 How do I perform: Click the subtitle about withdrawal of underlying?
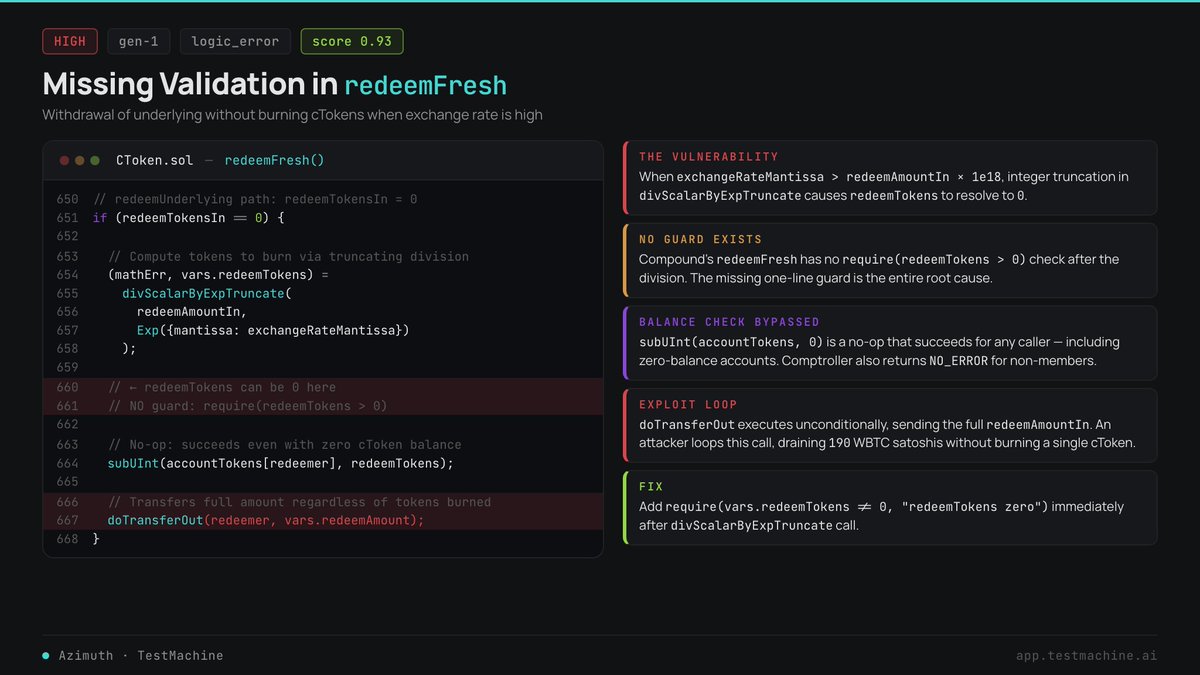pos(292,115)
